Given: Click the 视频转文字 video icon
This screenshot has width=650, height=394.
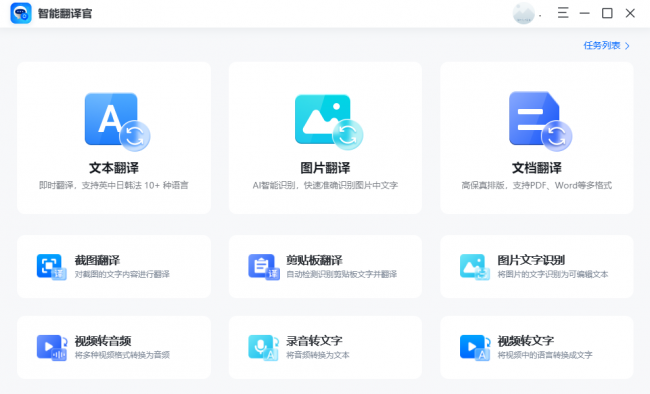Looking at the screenshot, I should 475,347.
